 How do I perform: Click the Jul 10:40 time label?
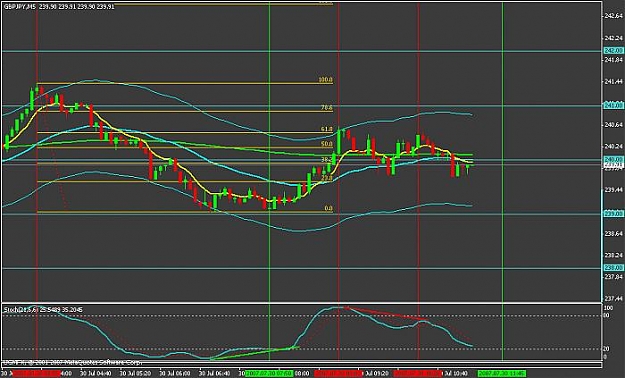pyautogui.click(x=456, y=374)
